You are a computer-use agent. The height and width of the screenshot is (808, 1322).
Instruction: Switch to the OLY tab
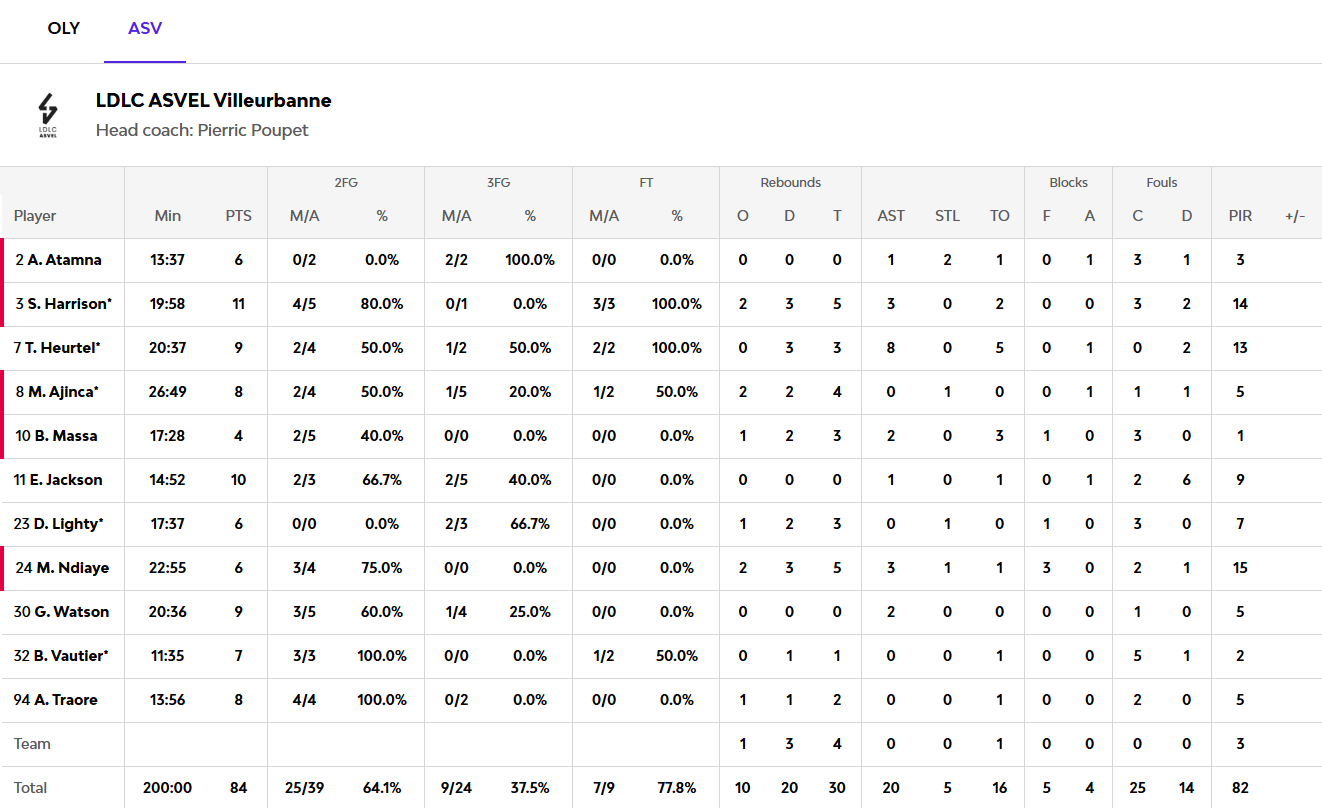pos(63,28)
